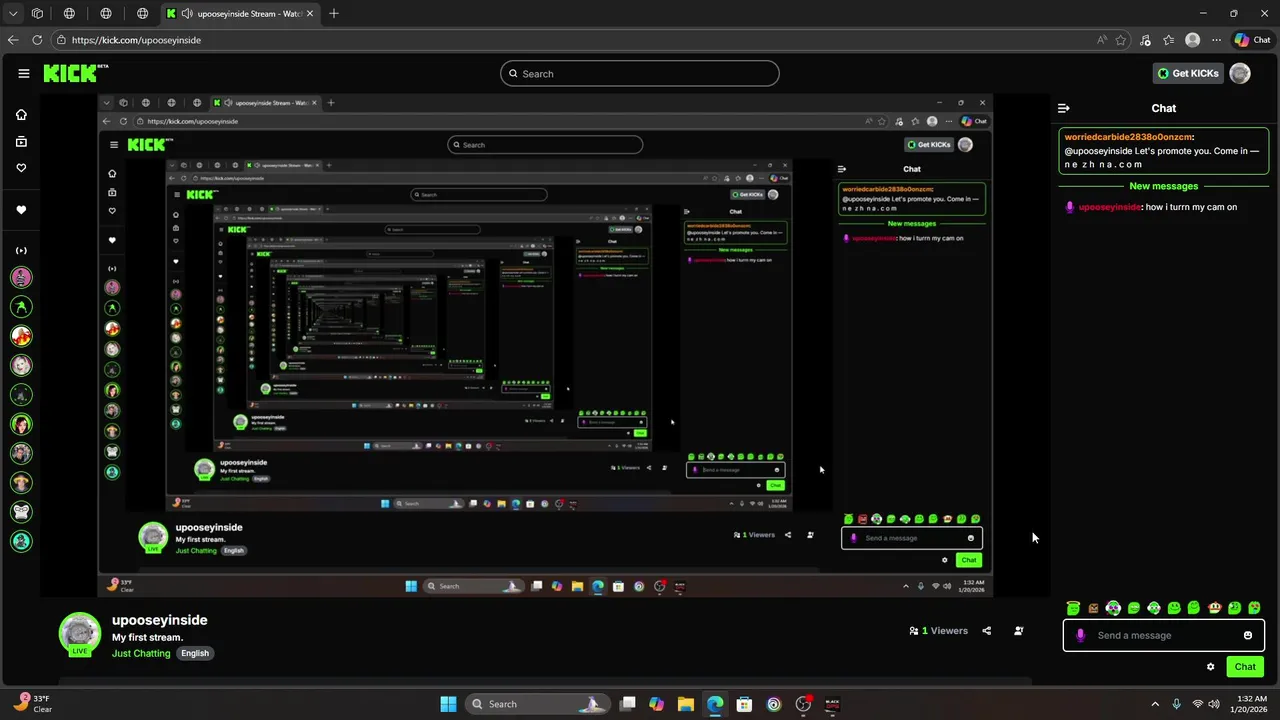The width and height of the screenshot is (1280, 720).
Task: Click the purple microphone identity icon in message box
Action: (1080, 635)
